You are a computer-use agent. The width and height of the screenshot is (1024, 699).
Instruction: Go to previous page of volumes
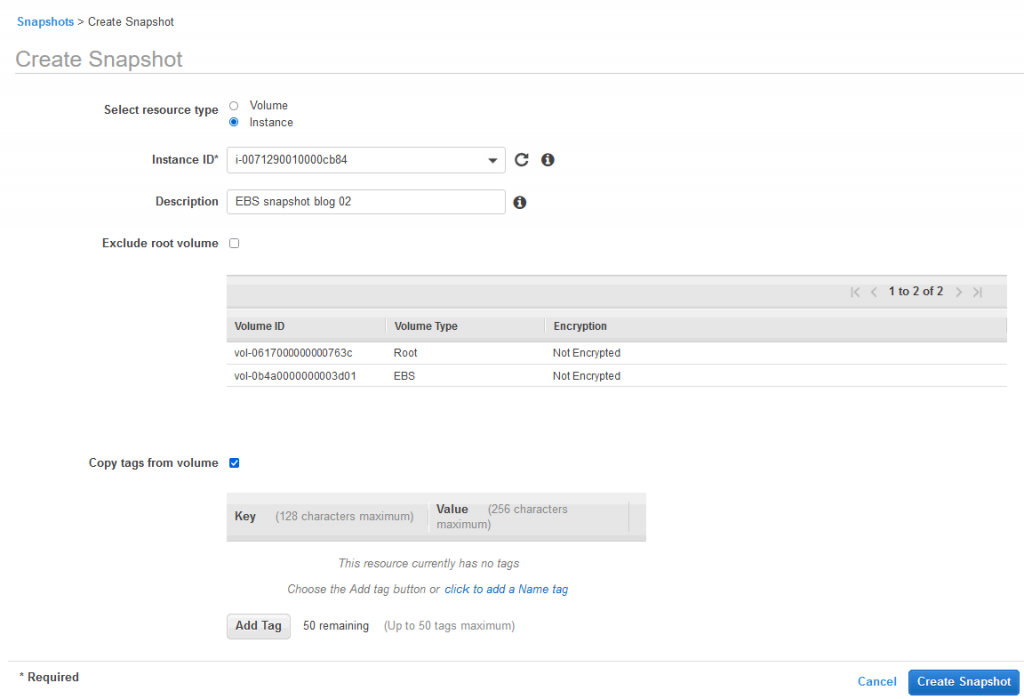point(874,291)
